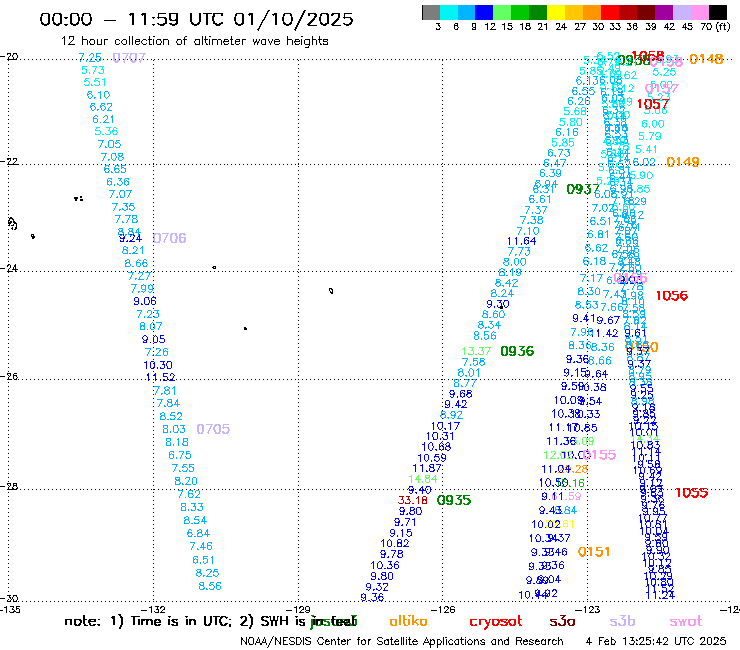Click the legend label 'swot'

click(x=686, y=621)
